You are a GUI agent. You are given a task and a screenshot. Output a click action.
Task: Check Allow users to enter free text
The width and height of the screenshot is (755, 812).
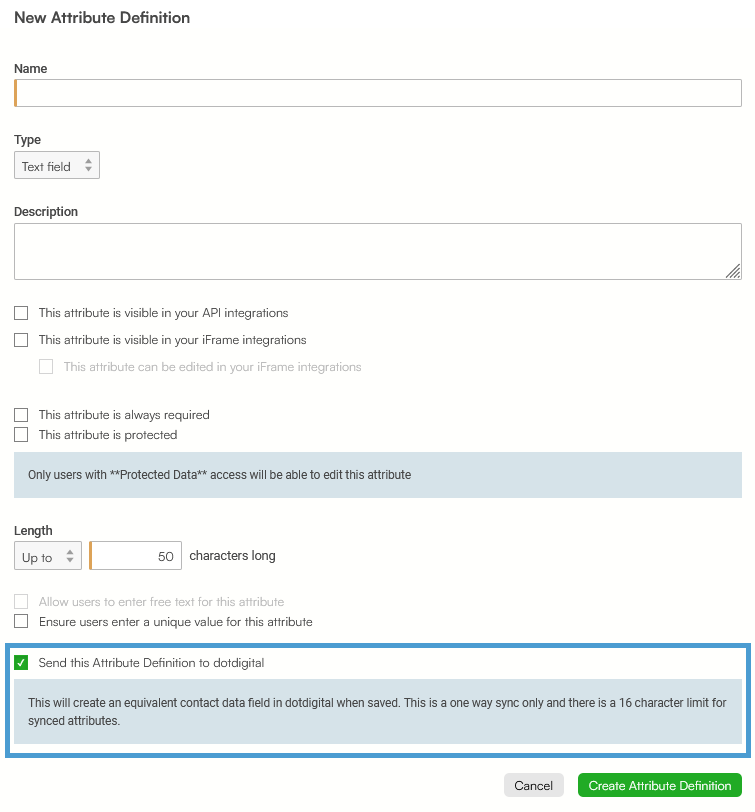[21, 602]
